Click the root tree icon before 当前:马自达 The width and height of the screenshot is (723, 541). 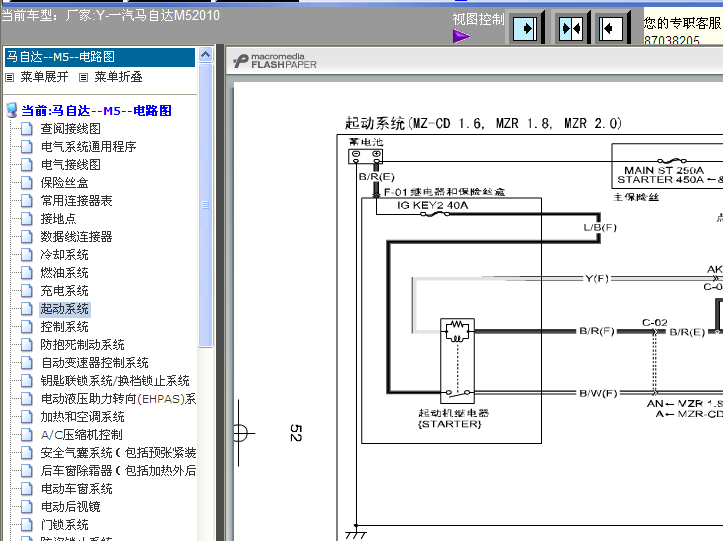tap(12, 111)
